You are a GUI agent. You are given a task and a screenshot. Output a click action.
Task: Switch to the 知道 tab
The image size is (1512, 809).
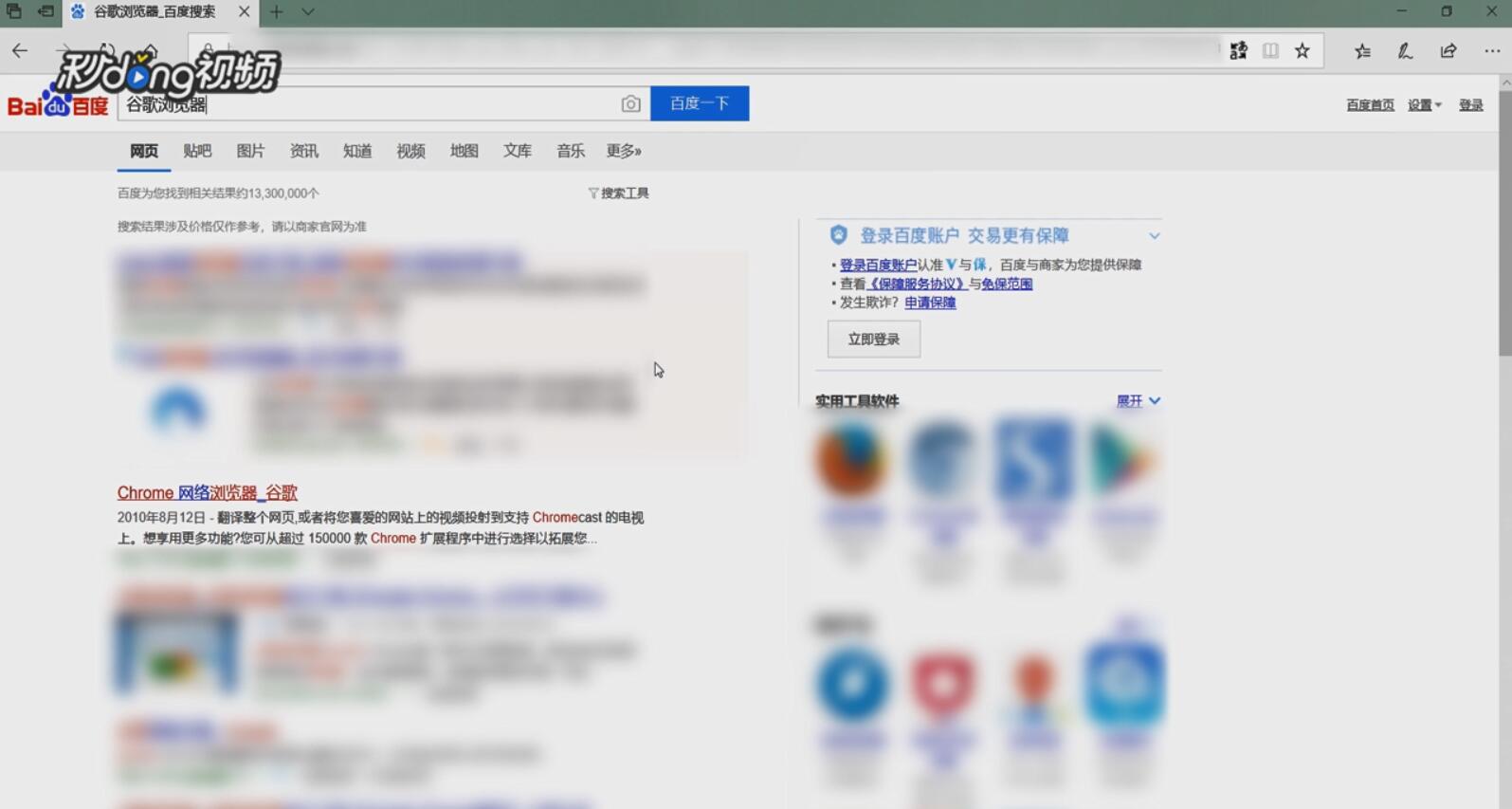[x=357, y=151]
